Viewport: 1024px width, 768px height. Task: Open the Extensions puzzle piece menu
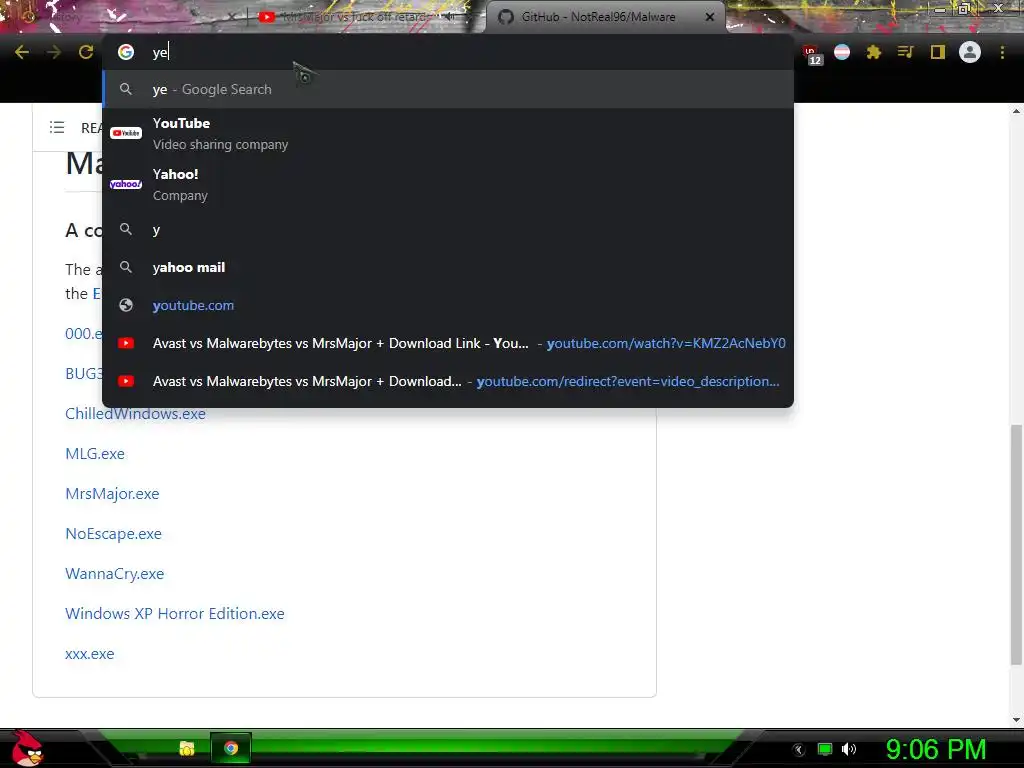(874, 52)
